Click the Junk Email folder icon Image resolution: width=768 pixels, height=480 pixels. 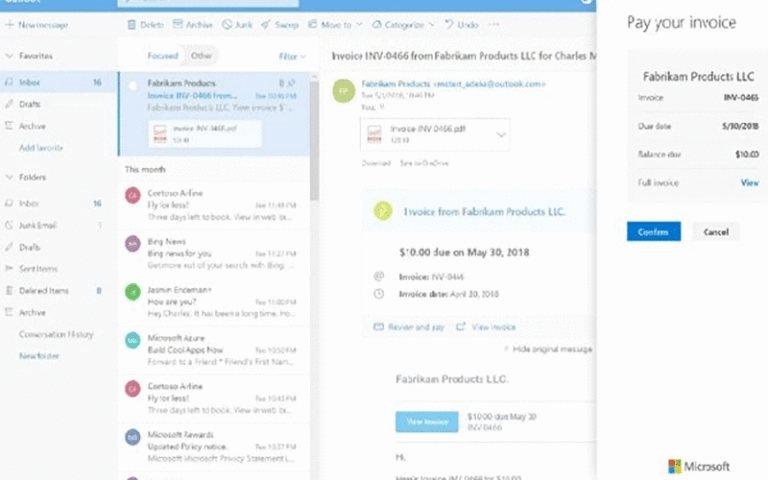[x=9, y=225]
